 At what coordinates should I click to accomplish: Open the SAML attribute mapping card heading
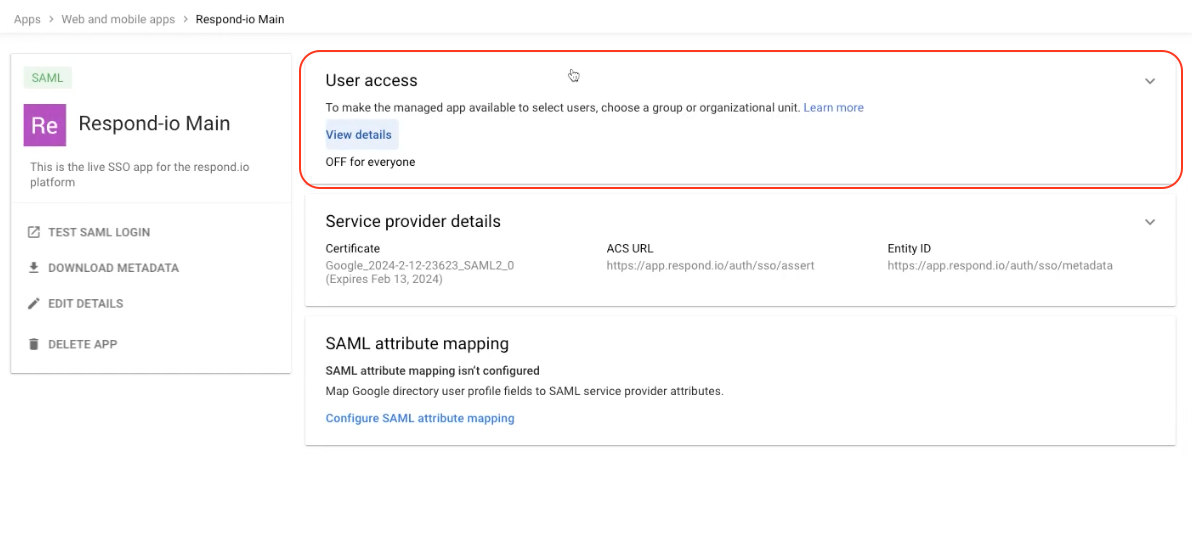point(417,344)
